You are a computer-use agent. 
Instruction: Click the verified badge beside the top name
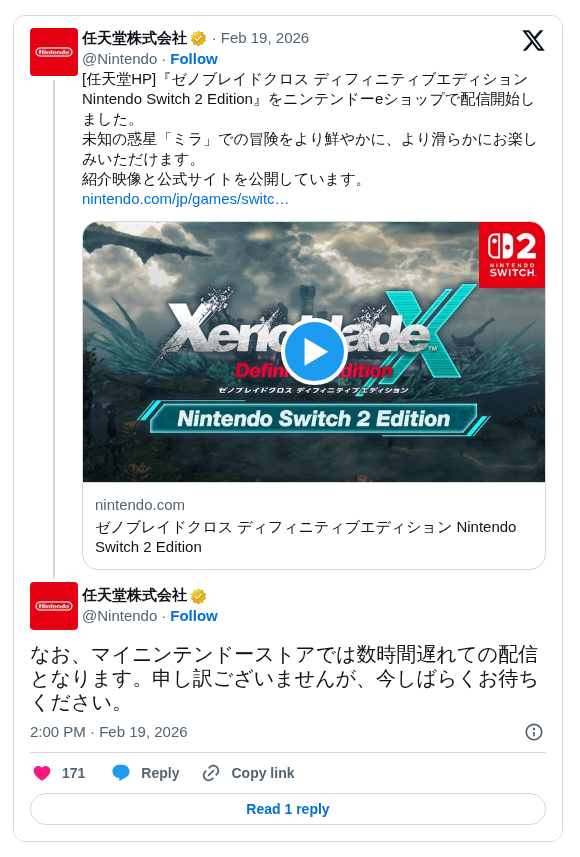click(x=198, y=38)
